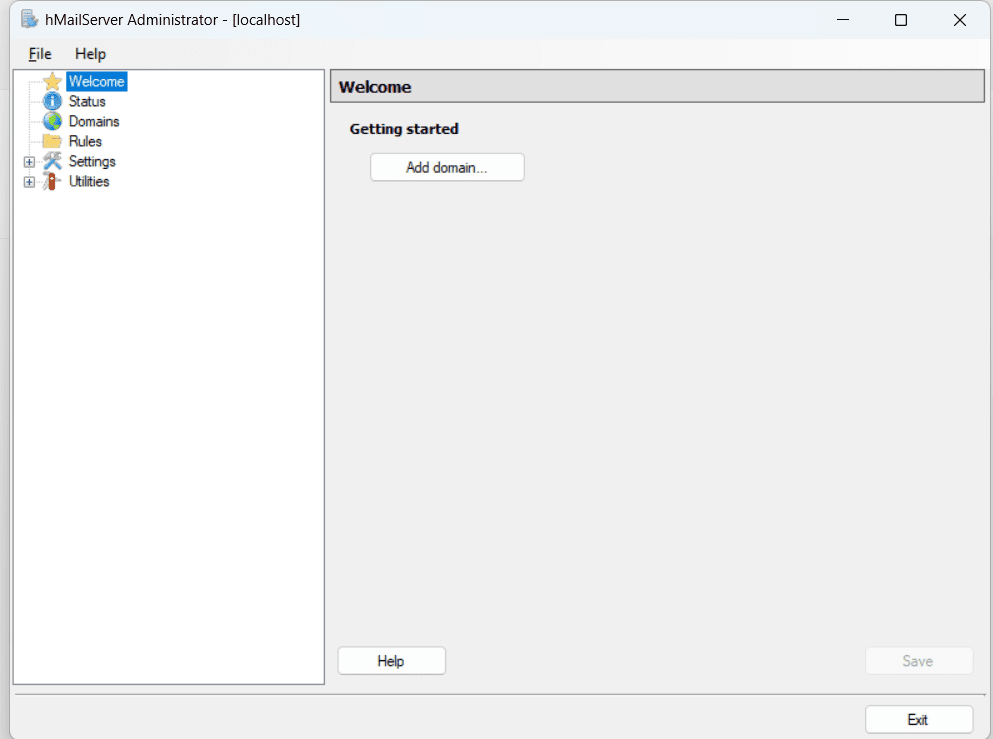The width and height of the screenshot is (993, 739).
Task: Click the disabled Save button
Action: point(918,661)
